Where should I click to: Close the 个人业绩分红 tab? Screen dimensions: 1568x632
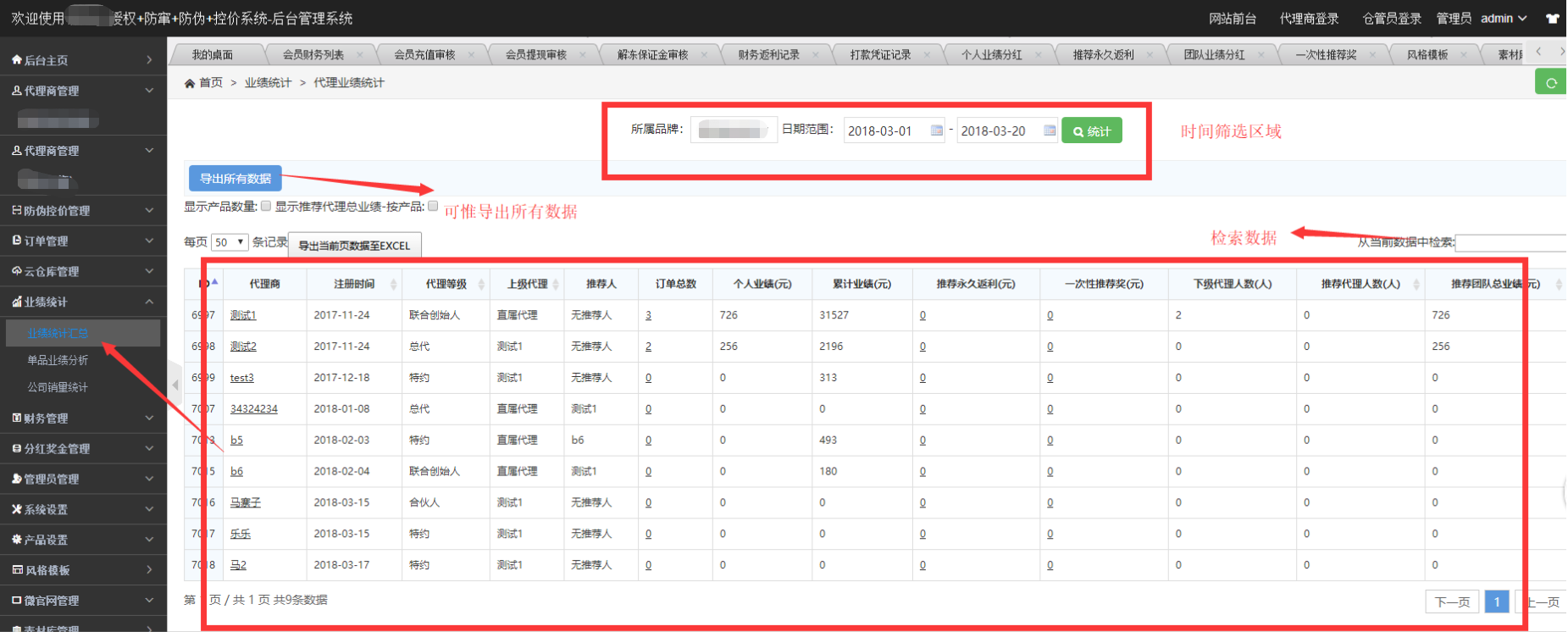[x=1039, y=55]
